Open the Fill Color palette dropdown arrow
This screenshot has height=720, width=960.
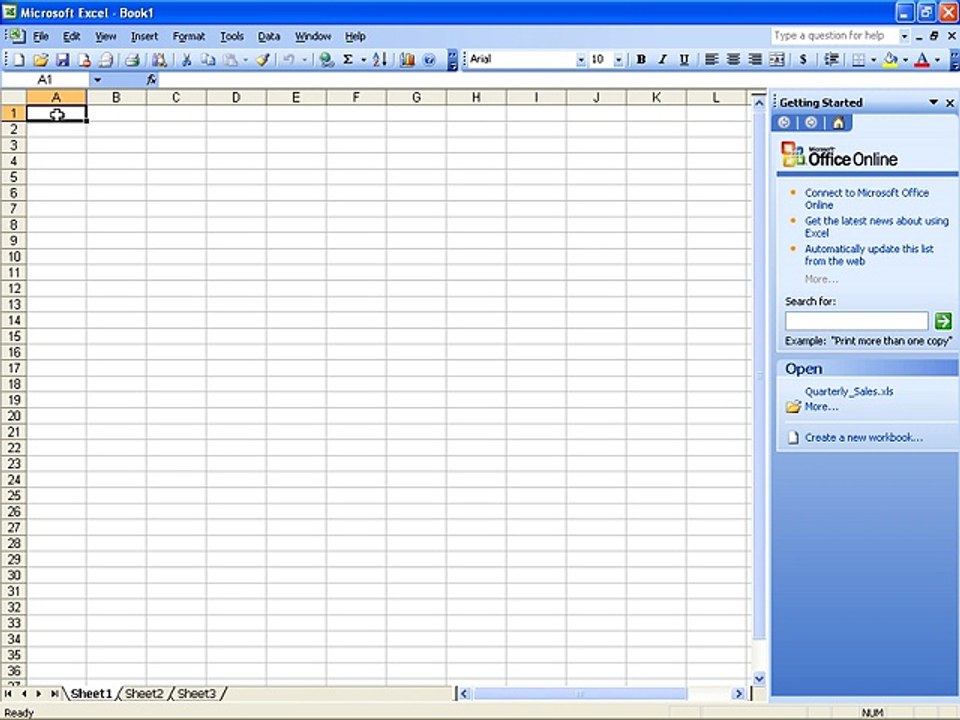click(906, 60)
